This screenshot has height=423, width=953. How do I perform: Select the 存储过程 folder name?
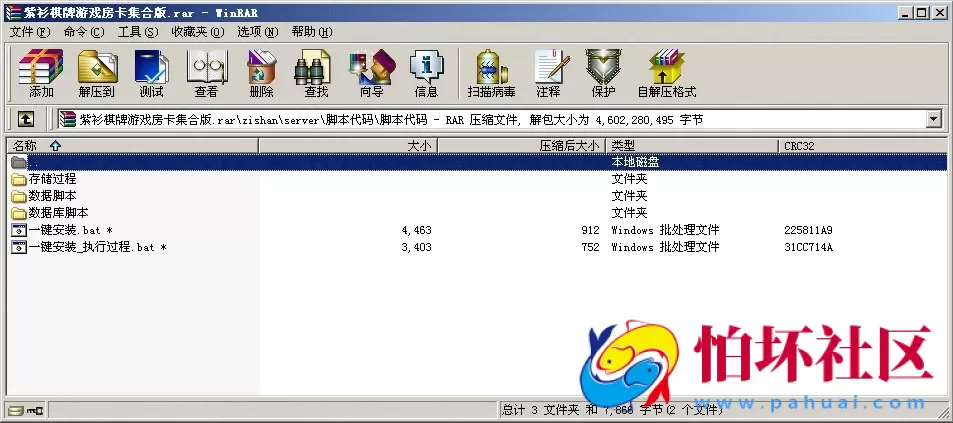point(52,179)
